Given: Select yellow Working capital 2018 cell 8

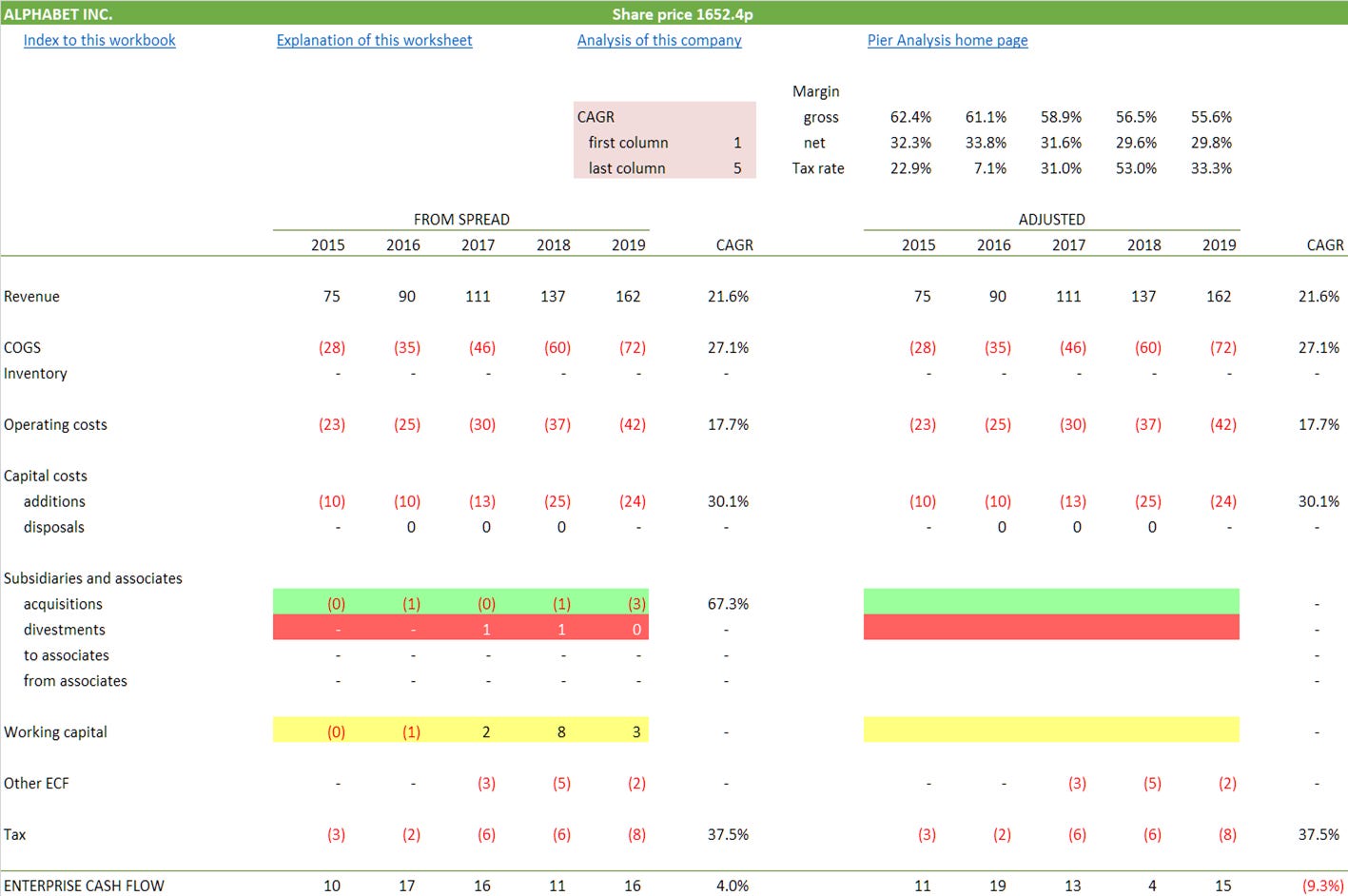Looking at the screenshot, I should pos(561,732).
